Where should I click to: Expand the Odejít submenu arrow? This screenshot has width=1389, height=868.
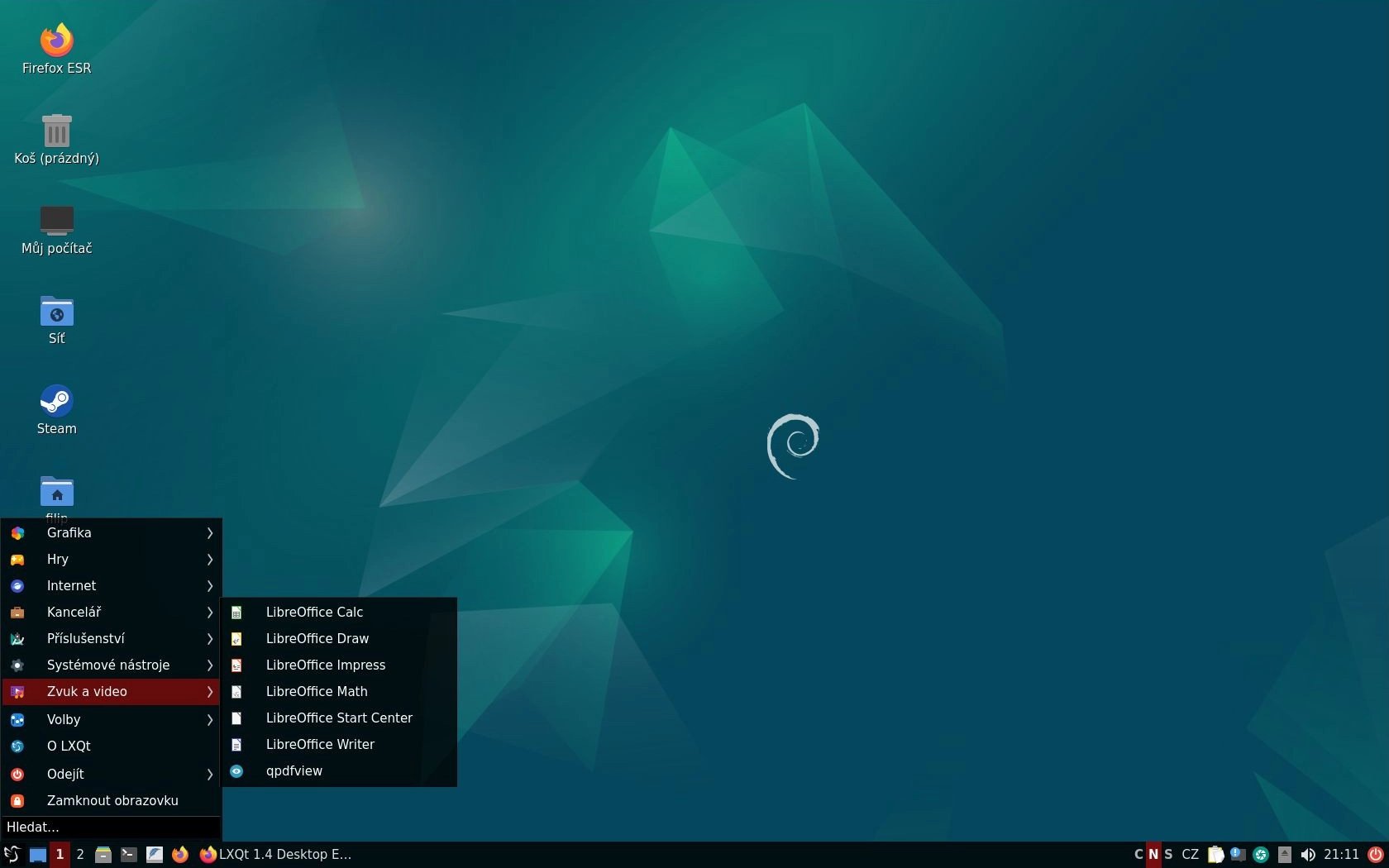tap(210, 775)
